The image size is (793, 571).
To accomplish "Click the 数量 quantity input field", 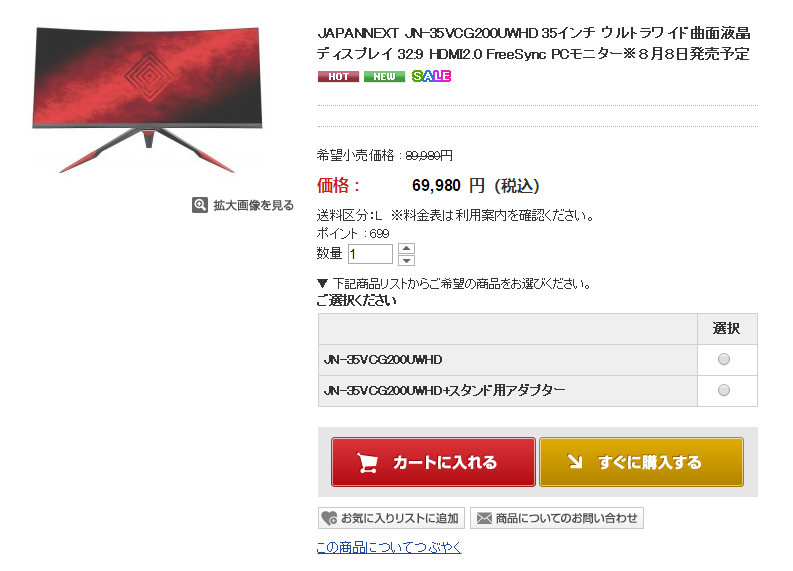I will 370,254.
